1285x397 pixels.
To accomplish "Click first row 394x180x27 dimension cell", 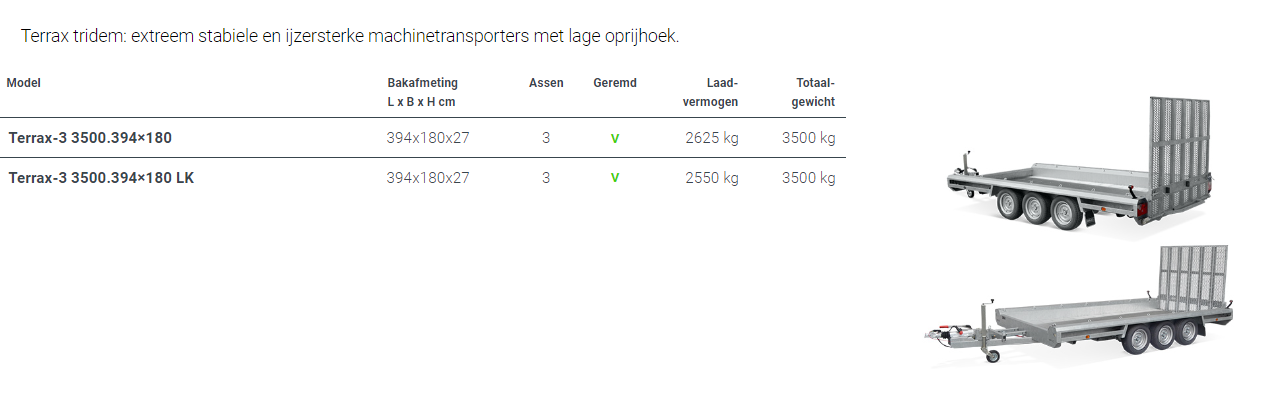I will point(428,138).
